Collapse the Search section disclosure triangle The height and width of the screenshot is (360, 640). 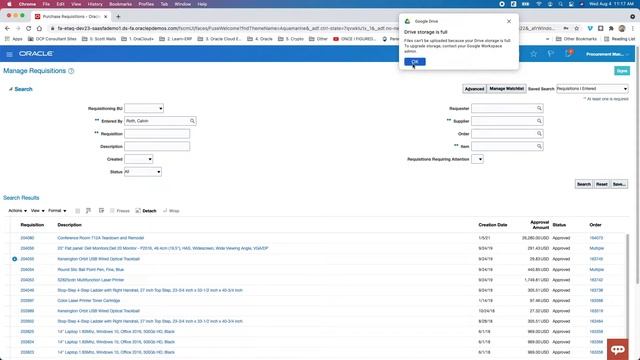[x=11, y=89]
